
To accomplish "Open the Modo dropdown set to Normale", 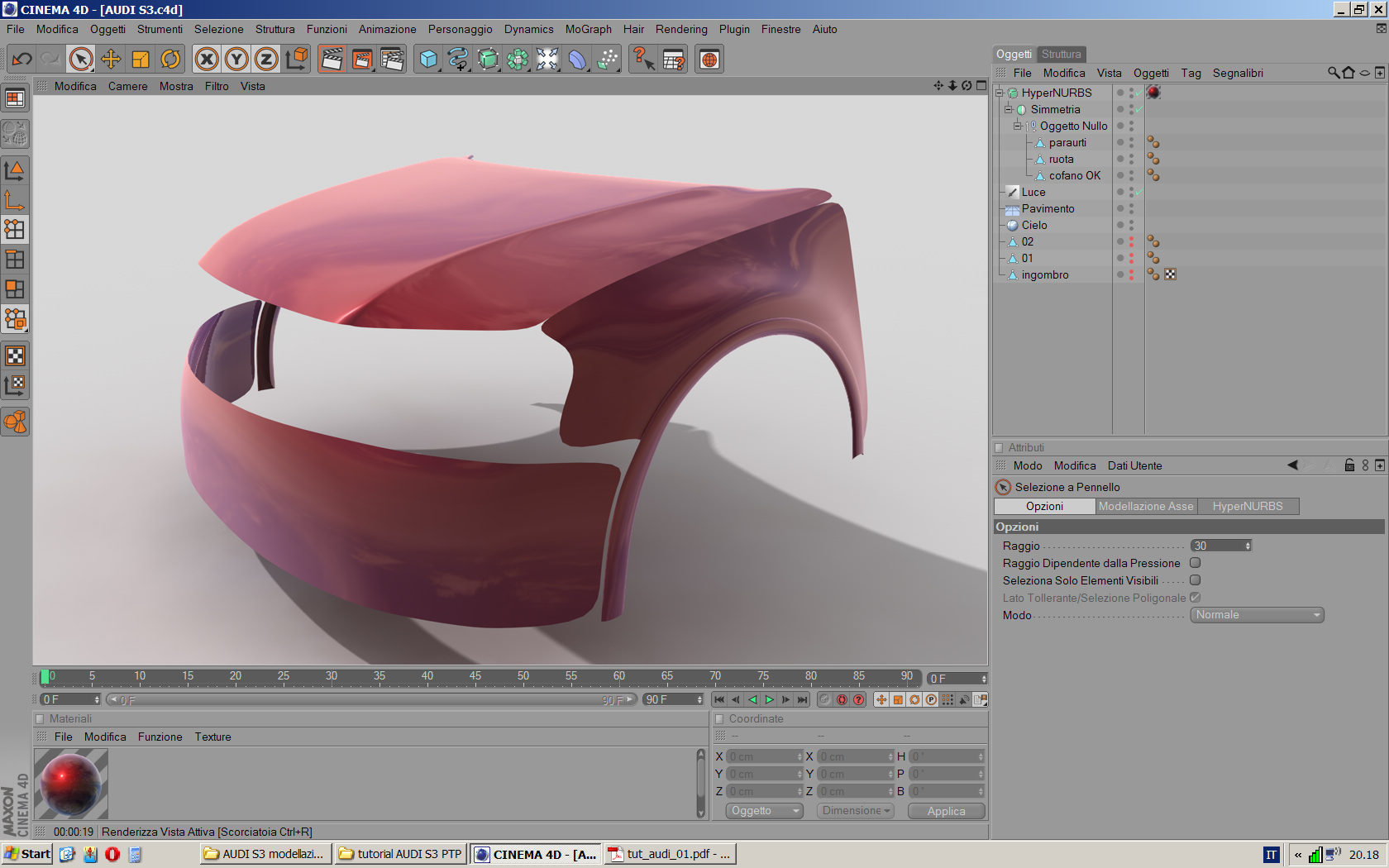I will click(1257, 615).
